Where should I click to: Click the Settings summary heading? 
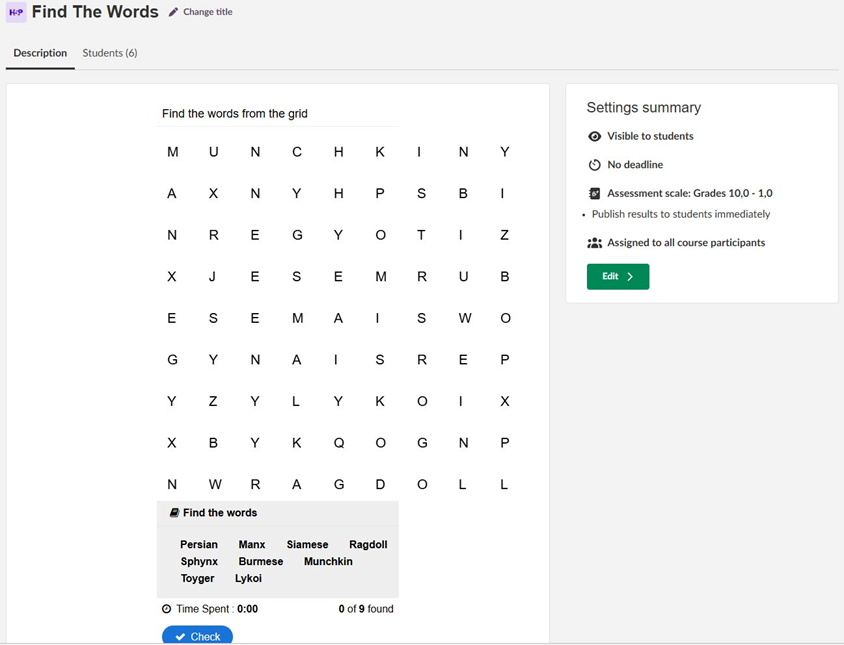point(644,108)
